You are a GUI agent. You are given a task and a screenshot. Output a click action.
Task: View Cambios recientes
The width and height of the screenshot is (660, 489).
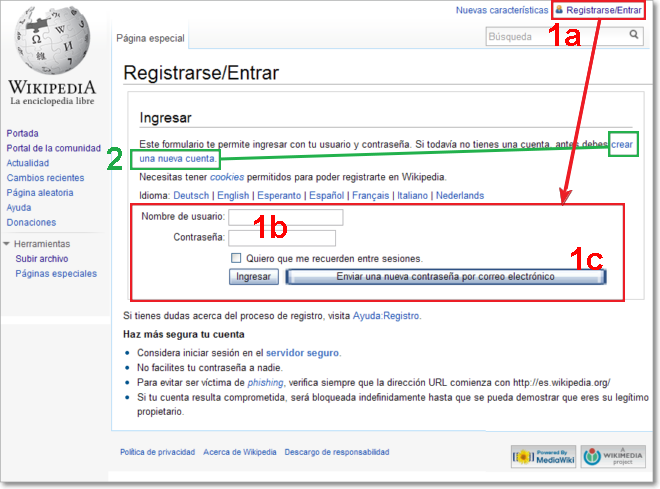(x=45, y=178)
